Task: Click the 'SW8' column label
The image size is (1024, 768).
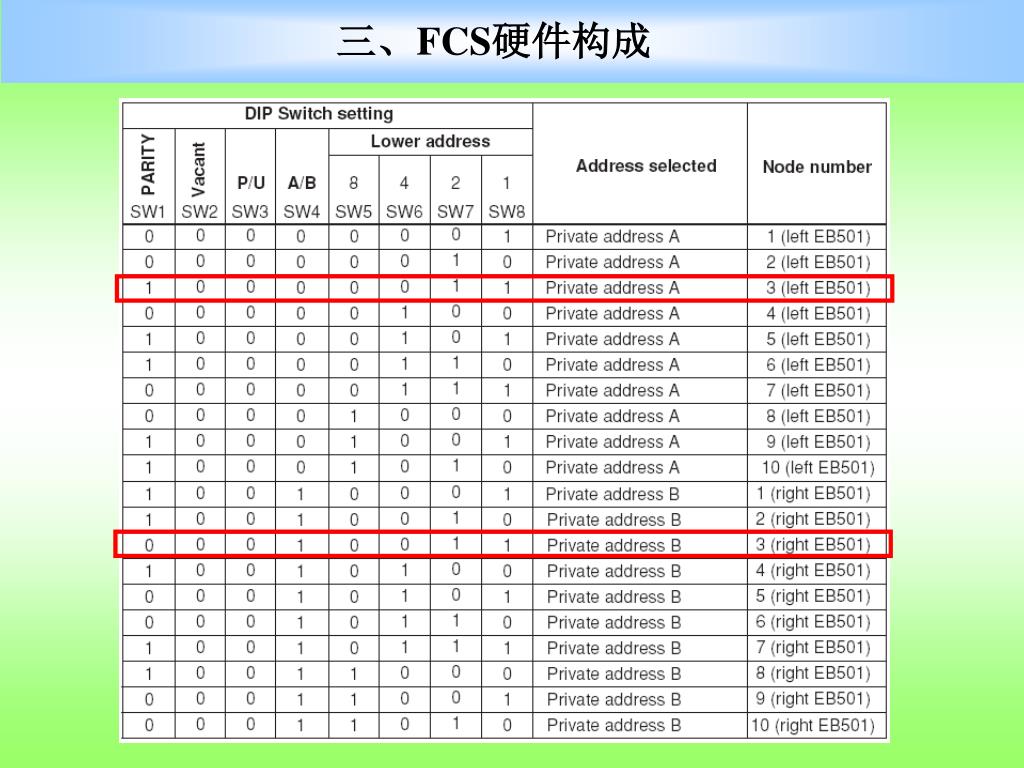Action: click(x=507, y=212)
